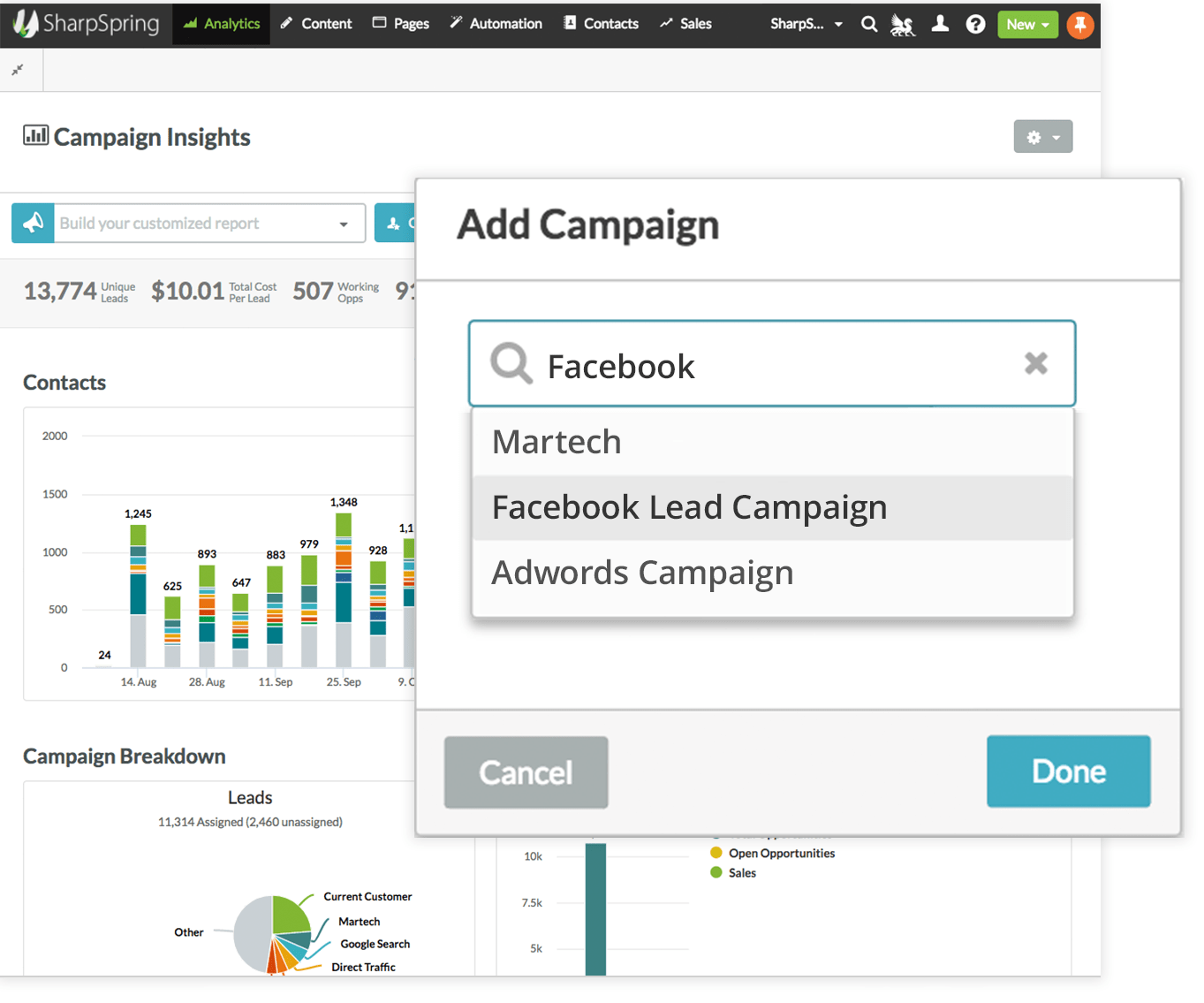1204x1003 pixels.
Task: Click the Leads pie chart
Action: tap(272, 935)
